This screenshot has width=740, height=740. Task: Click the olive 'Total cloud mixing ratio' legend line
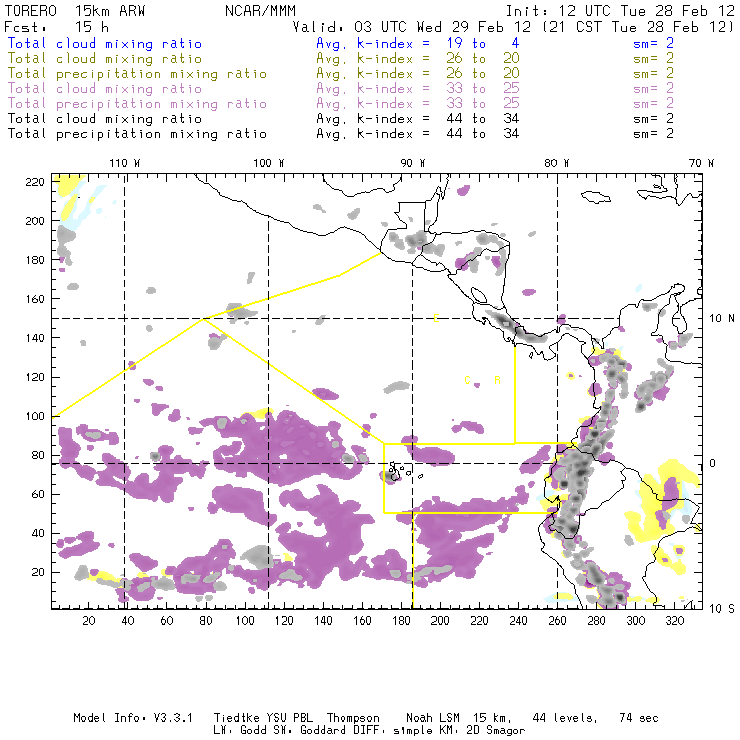[x=105, y=59]
